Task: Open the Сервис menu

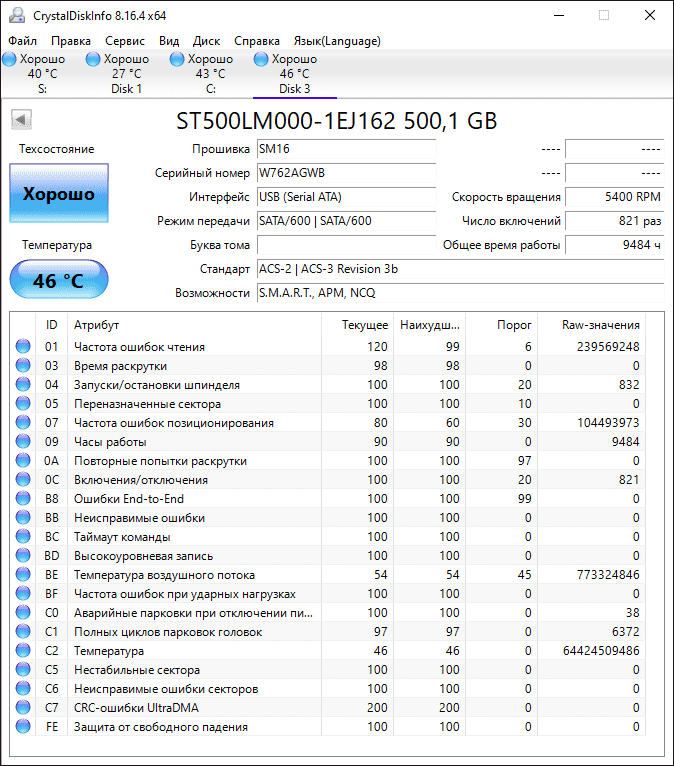Action: 125,41
